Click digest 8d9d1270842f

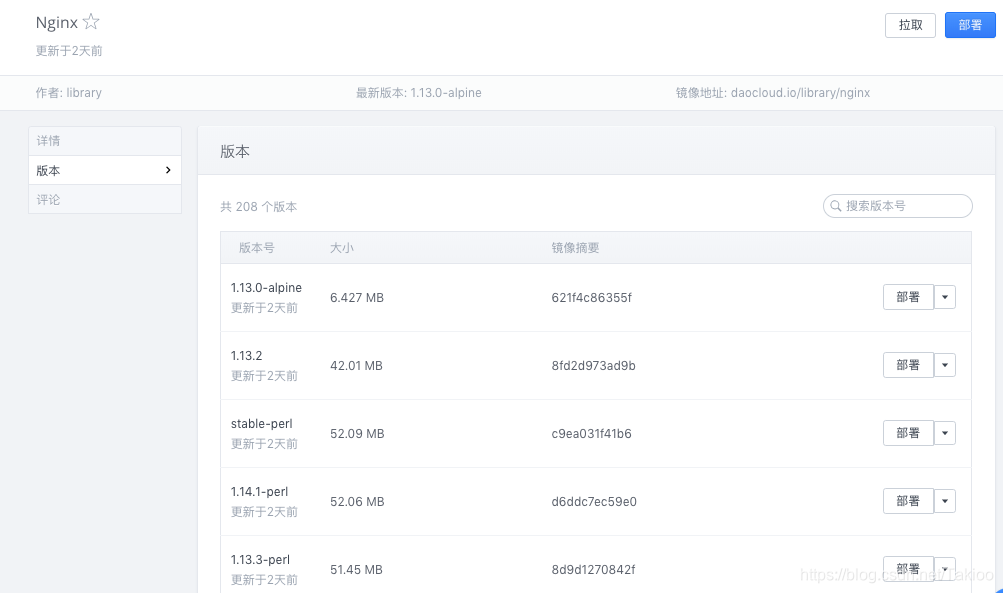pyautogui.click(x=594, y=569)
